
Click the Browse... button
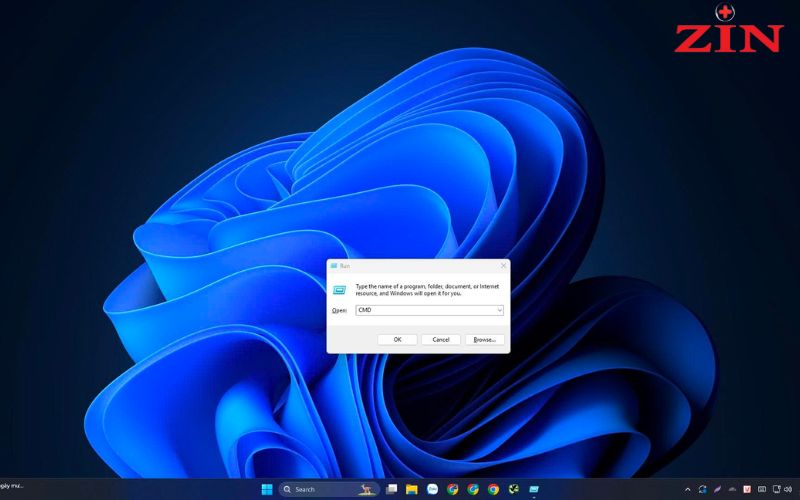click(x=485, y=340)
